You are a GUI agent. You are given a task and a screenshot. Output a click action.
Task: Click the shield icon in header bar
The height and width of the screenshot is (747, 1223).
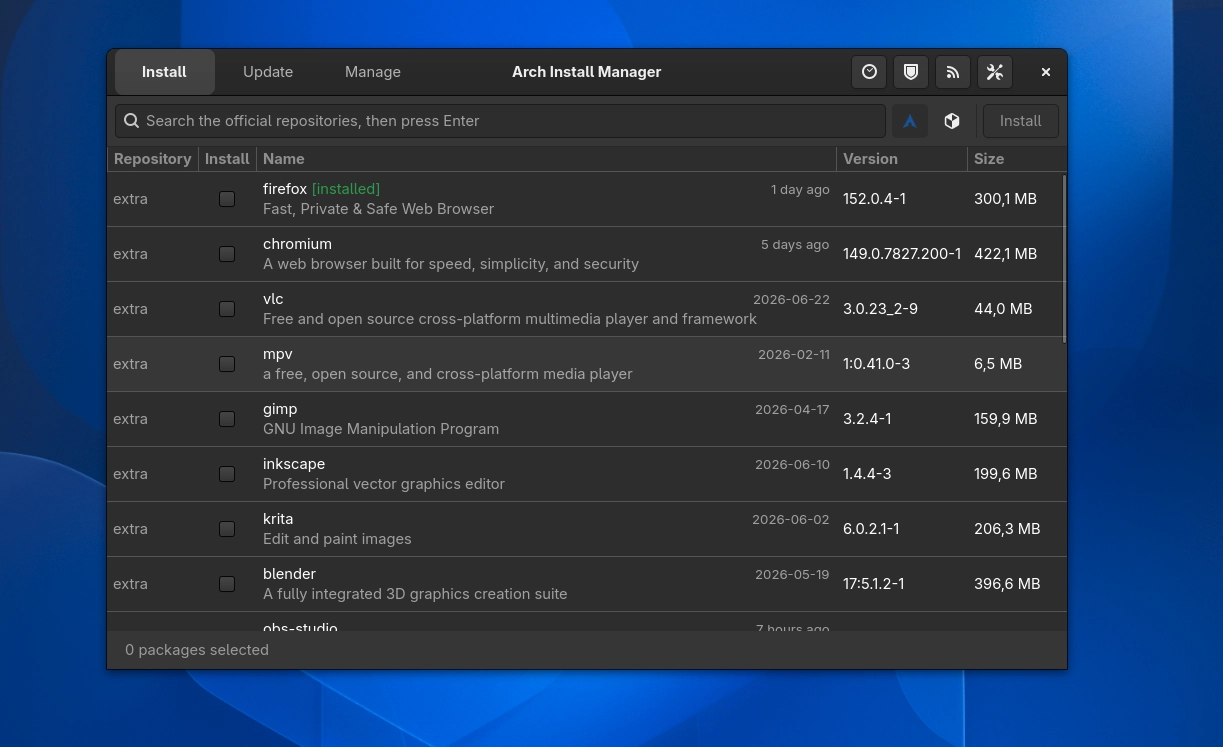[911, 72]
